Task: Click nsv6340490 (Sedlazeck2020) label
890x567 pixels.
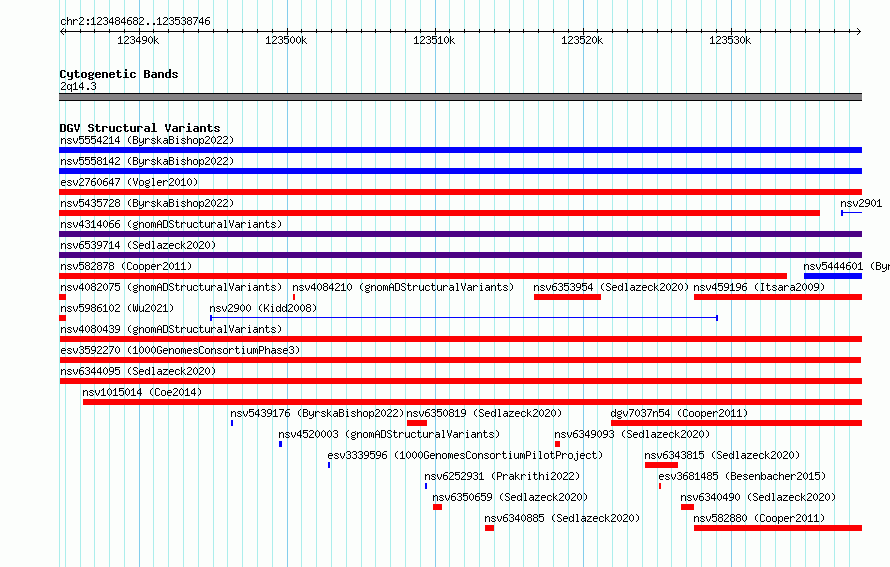Action: (x=758, y=497)
